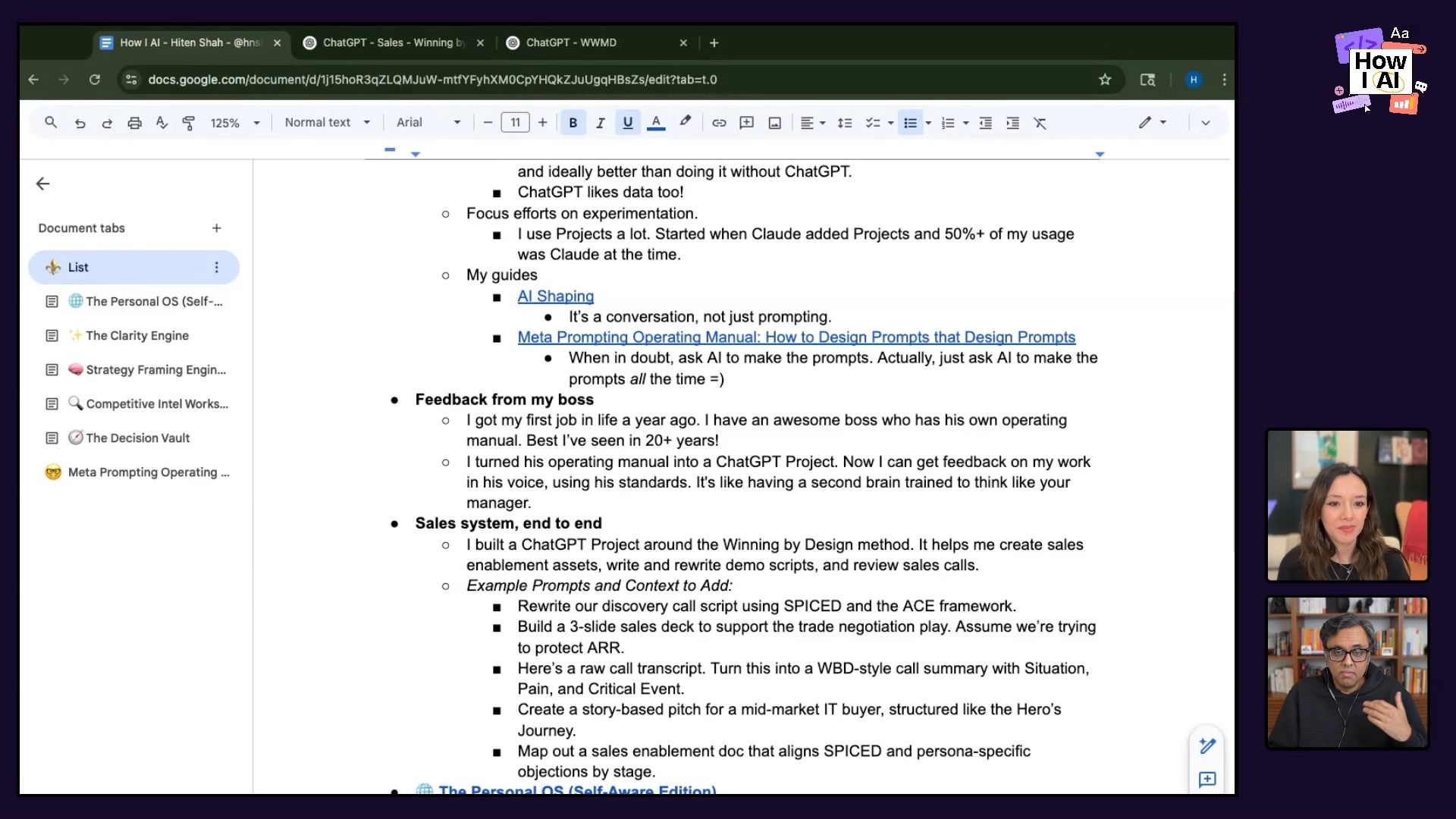Insert an image
Image resolution: width=1456 pixels, height=819 pixels.
pos(774,123)
